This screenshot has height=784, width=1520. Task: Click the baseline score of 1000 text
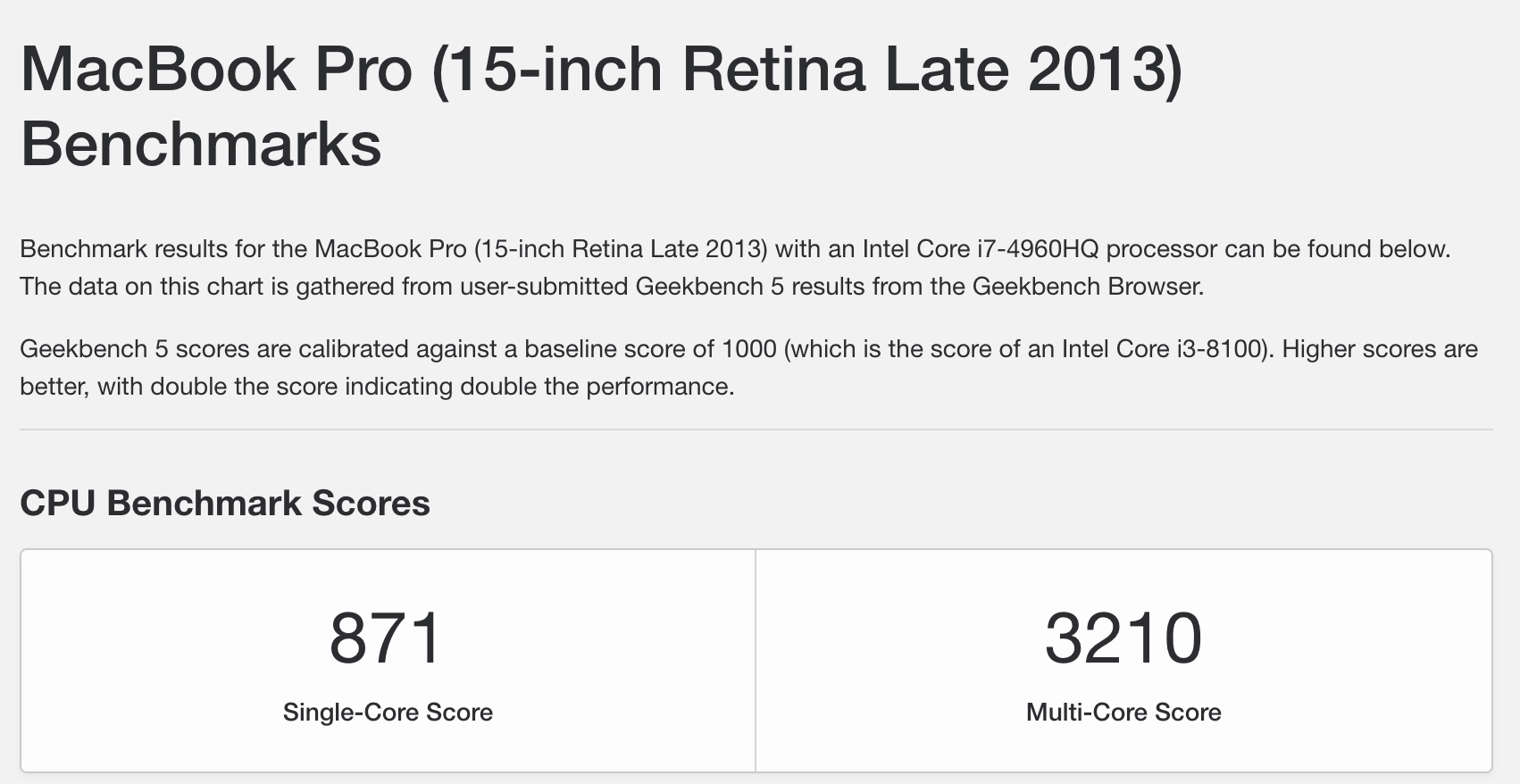(650, 348)
